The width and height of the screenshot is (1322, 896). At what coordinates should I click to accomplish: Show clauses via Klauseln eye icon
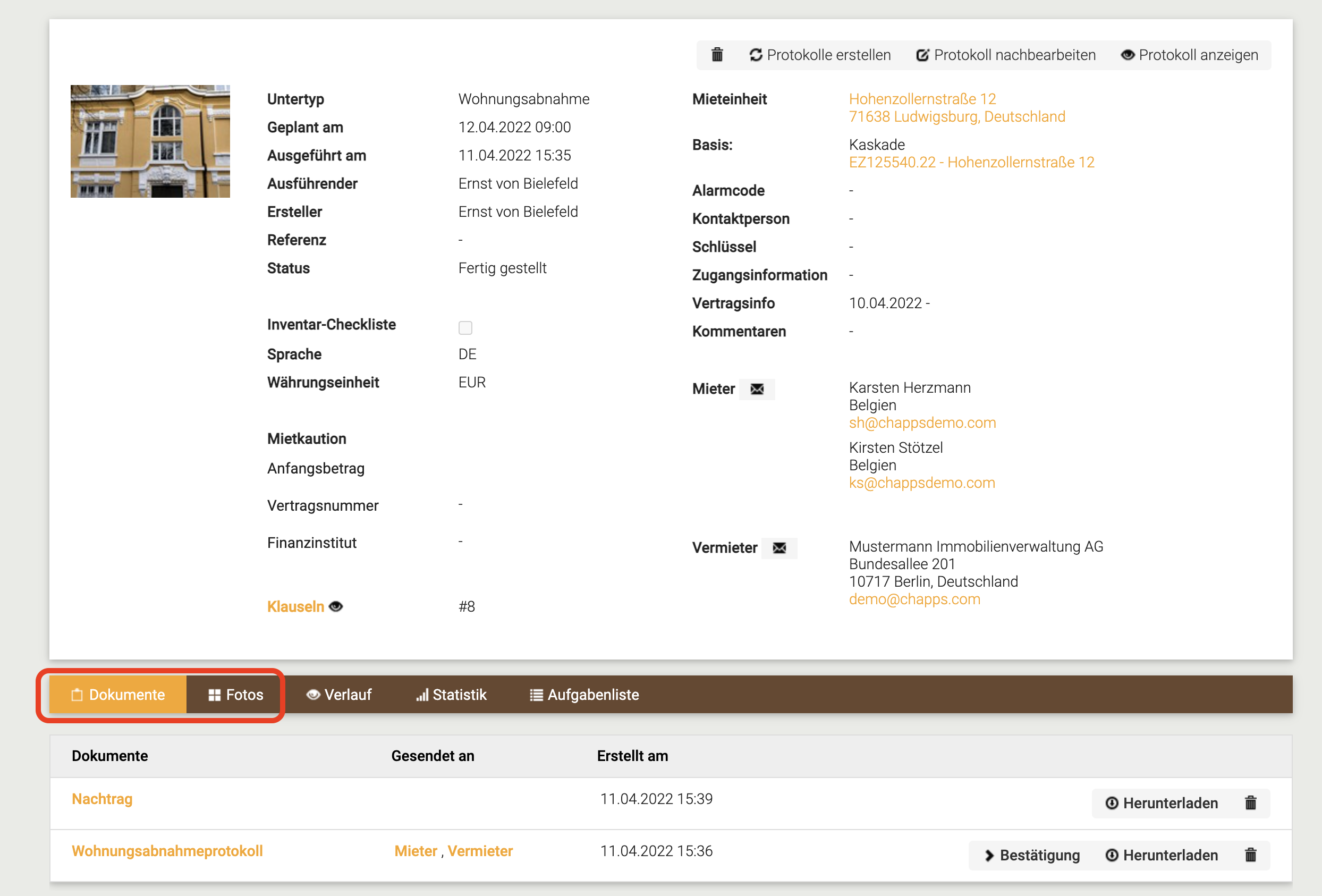point(336,606)
